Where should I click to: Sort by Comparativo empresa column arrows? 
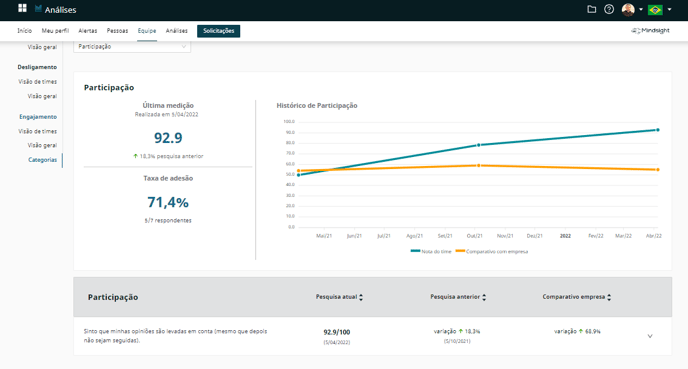(x=609, y=297)
